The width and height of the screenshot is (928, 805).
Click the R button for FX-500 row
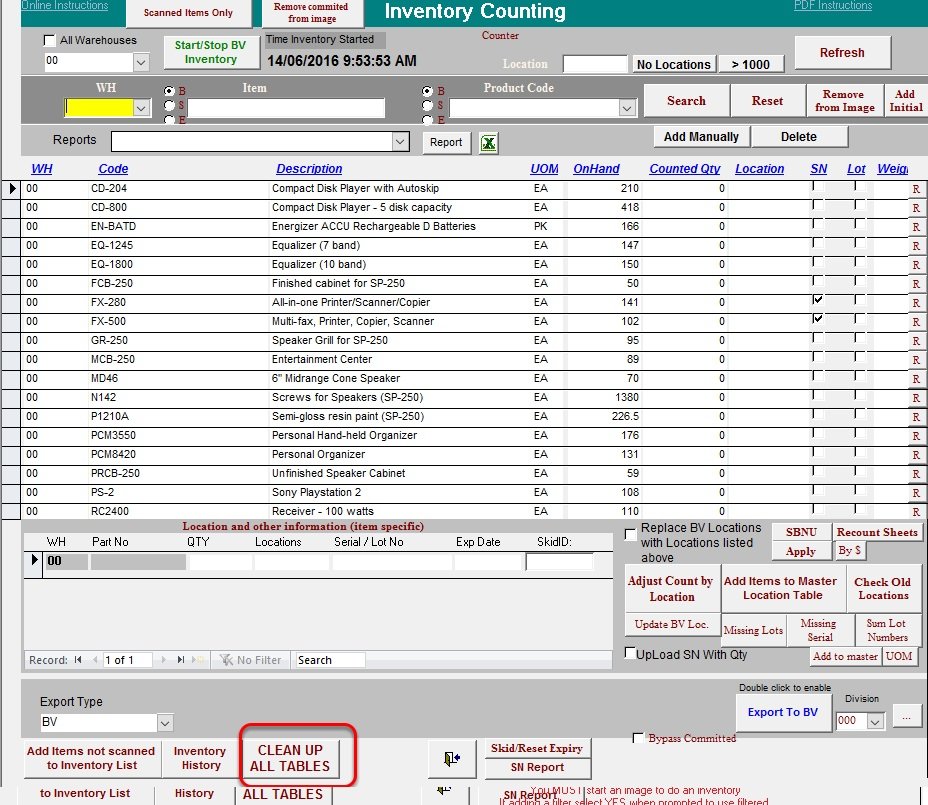[915, 322]
